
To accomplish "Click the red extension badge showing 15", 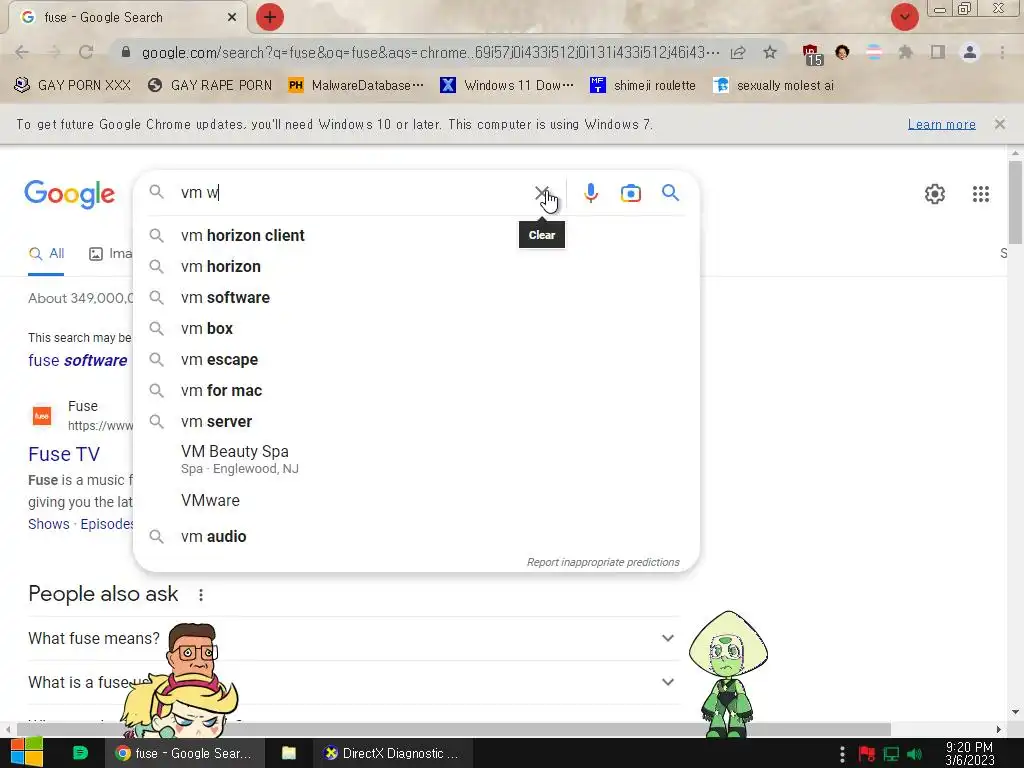I will pos(812,55).
